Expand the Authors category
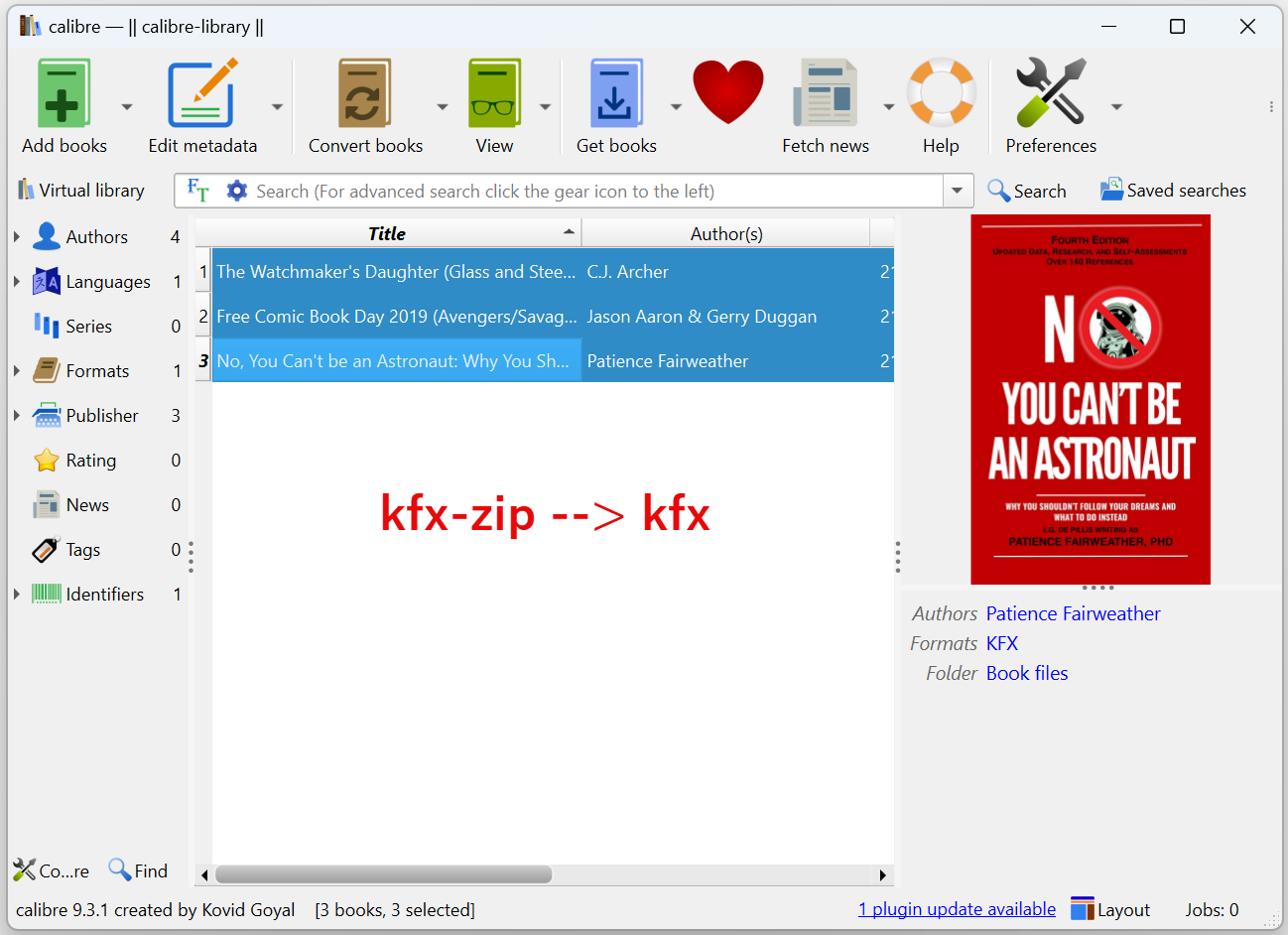Viewport: 1288px width, 935px height. coord(17,236)
